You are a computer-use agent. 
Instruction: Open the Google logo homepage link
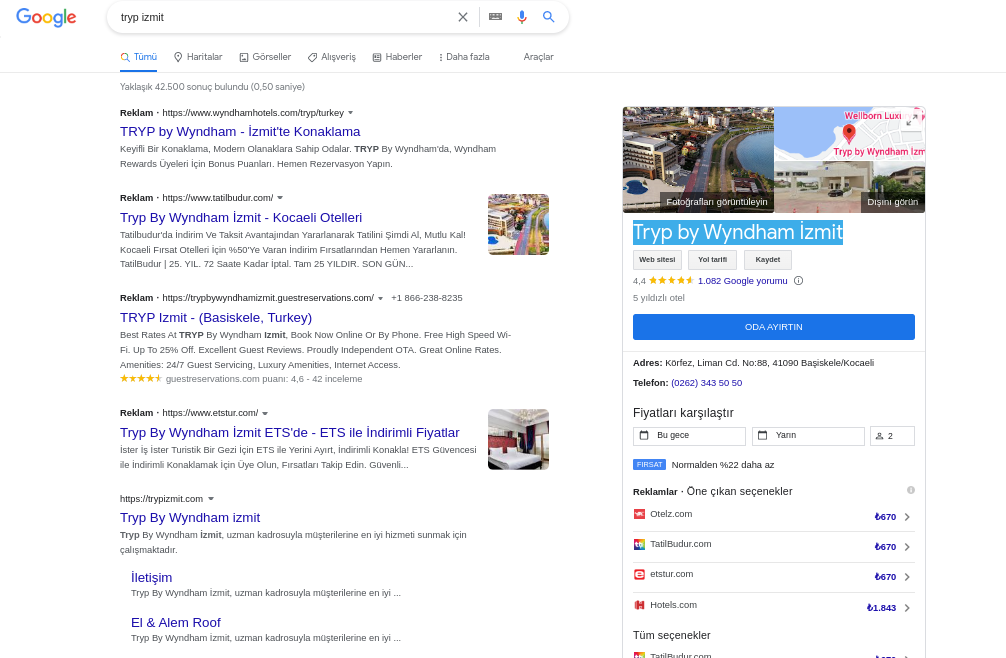pyautogui.click(x=46, y=17)
